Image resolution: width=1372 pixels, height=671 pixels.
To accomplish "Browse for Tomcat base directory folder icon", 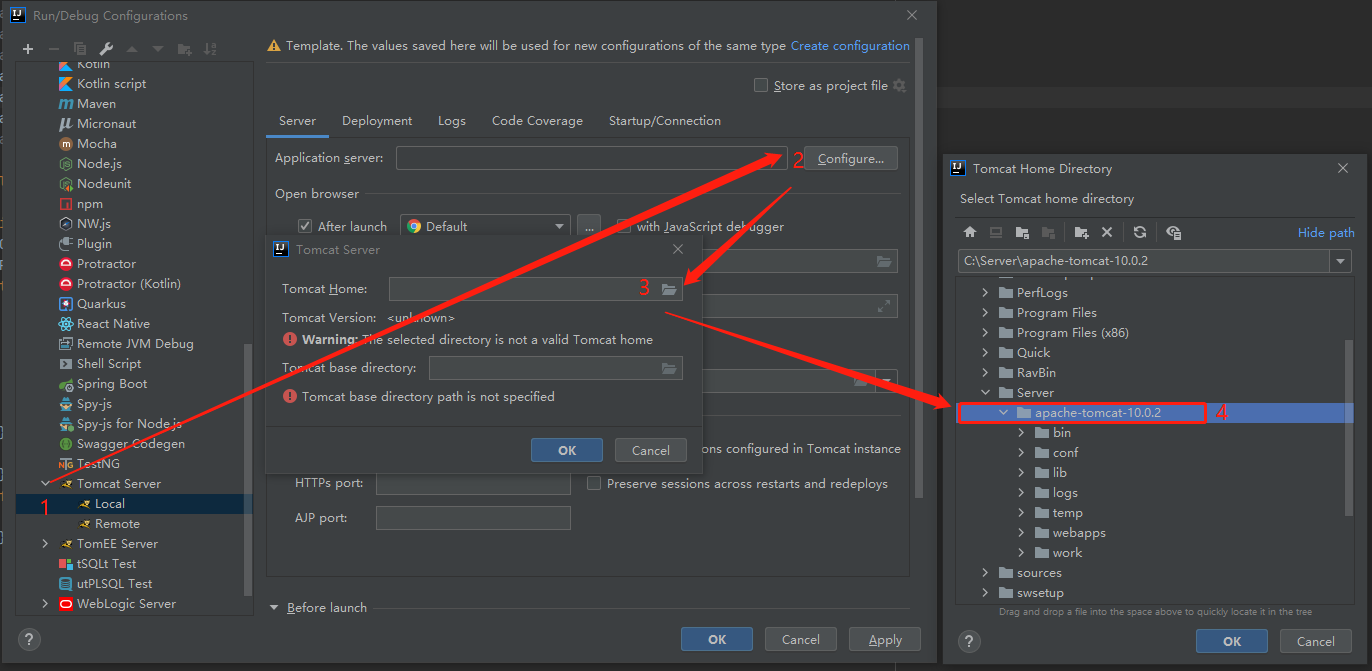I will (x=670, y=368).
